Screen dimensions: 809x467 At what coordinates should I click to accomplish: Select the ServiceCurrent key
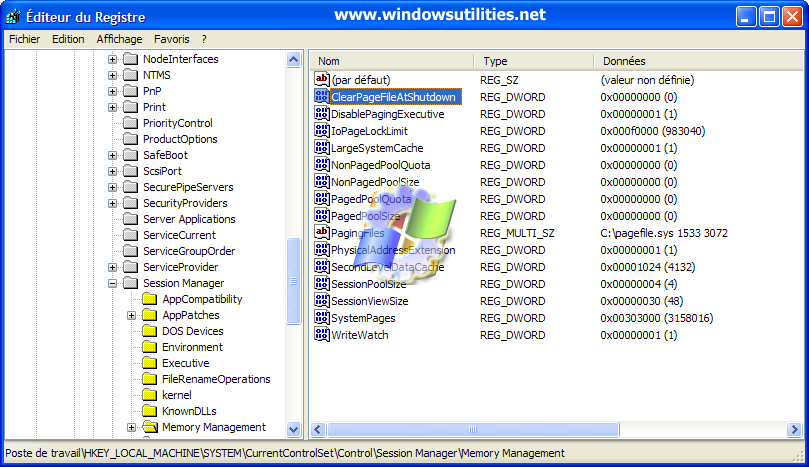(x=179, y=235)
